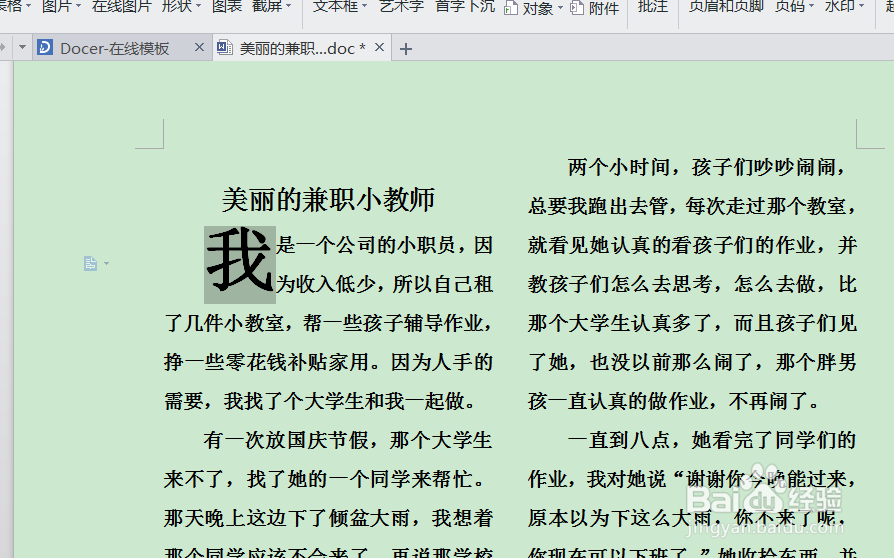Click the paragraph layout icon beside the text
Image resolution: width=894 pixels, height=558 pixels.
[x=90, y=263]
